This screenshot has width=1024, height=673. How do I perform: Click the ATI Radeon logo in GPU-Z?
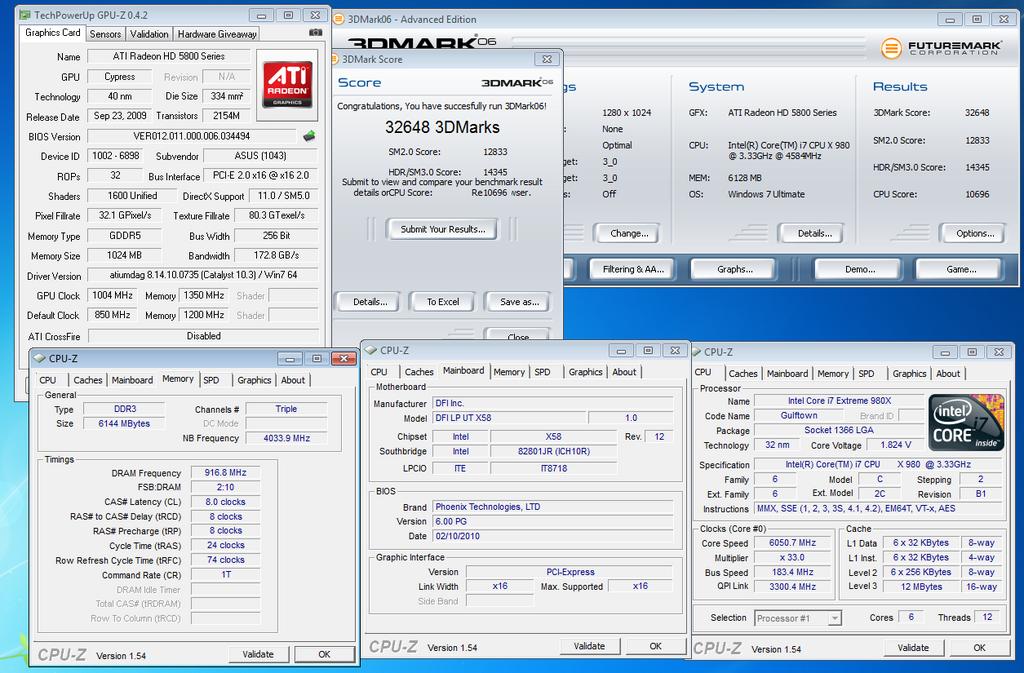point(287,85)
